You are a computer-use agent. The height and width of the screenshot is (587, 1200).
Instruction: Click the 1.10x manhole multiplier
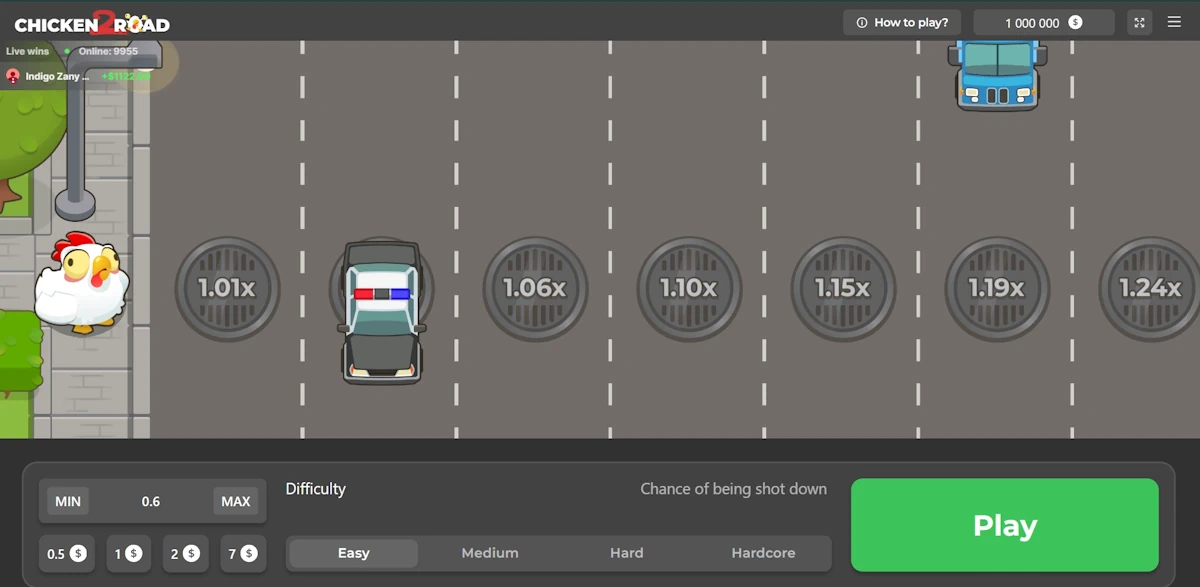pos(689,288)
